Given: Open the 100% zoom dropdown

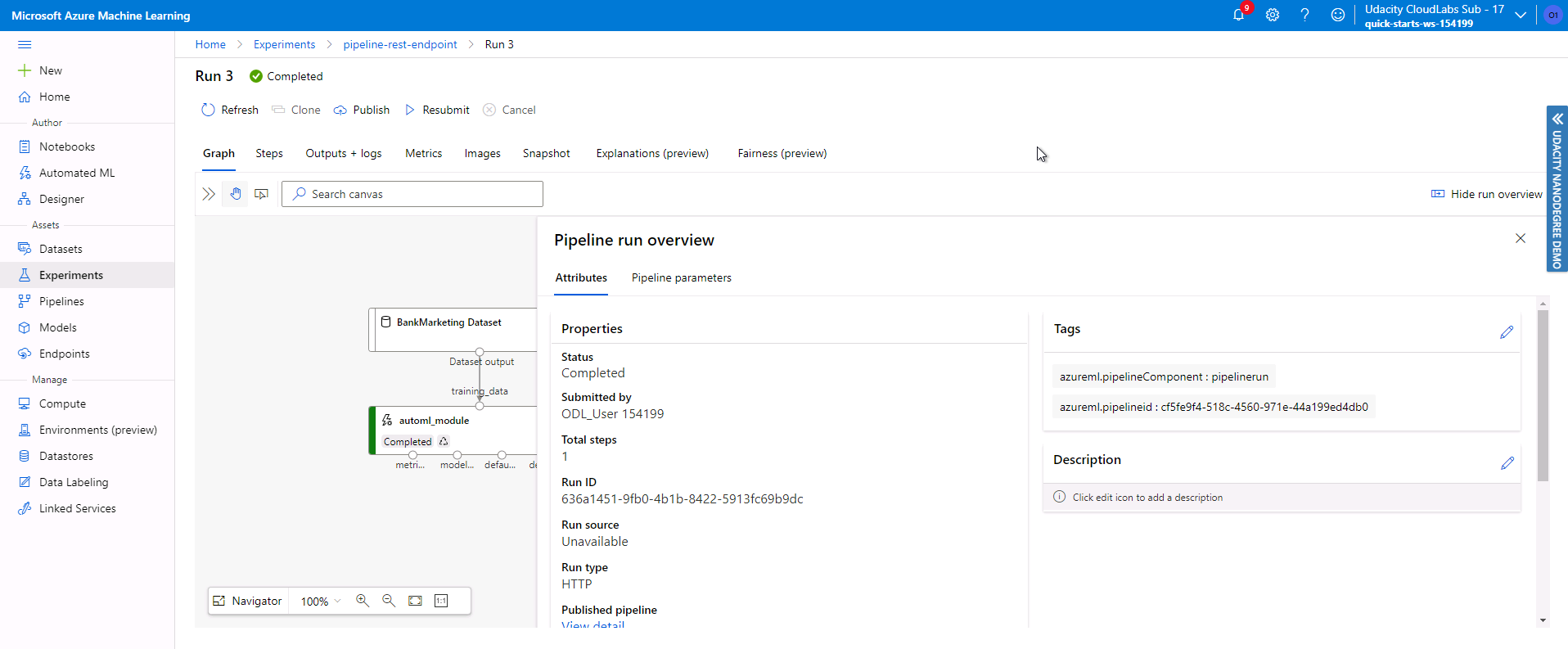Looking at the screenshot, I should click(321, 601).
